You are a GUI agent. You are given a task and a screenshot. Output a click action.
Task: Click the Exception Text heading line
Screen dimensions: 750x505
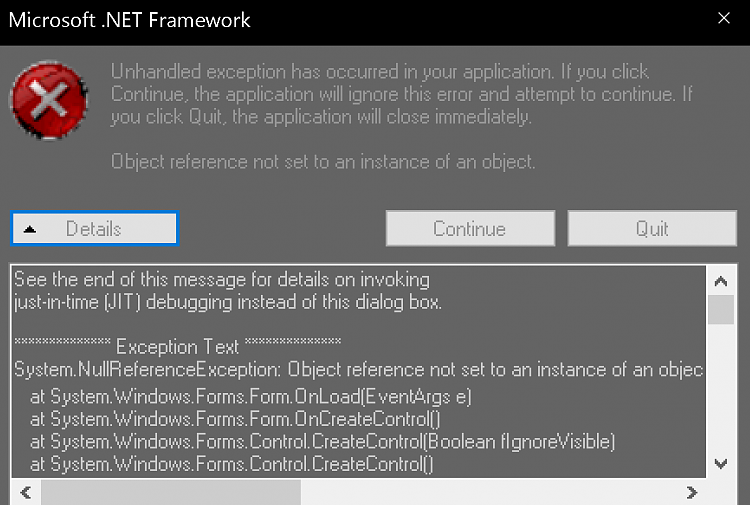point(177,346)
